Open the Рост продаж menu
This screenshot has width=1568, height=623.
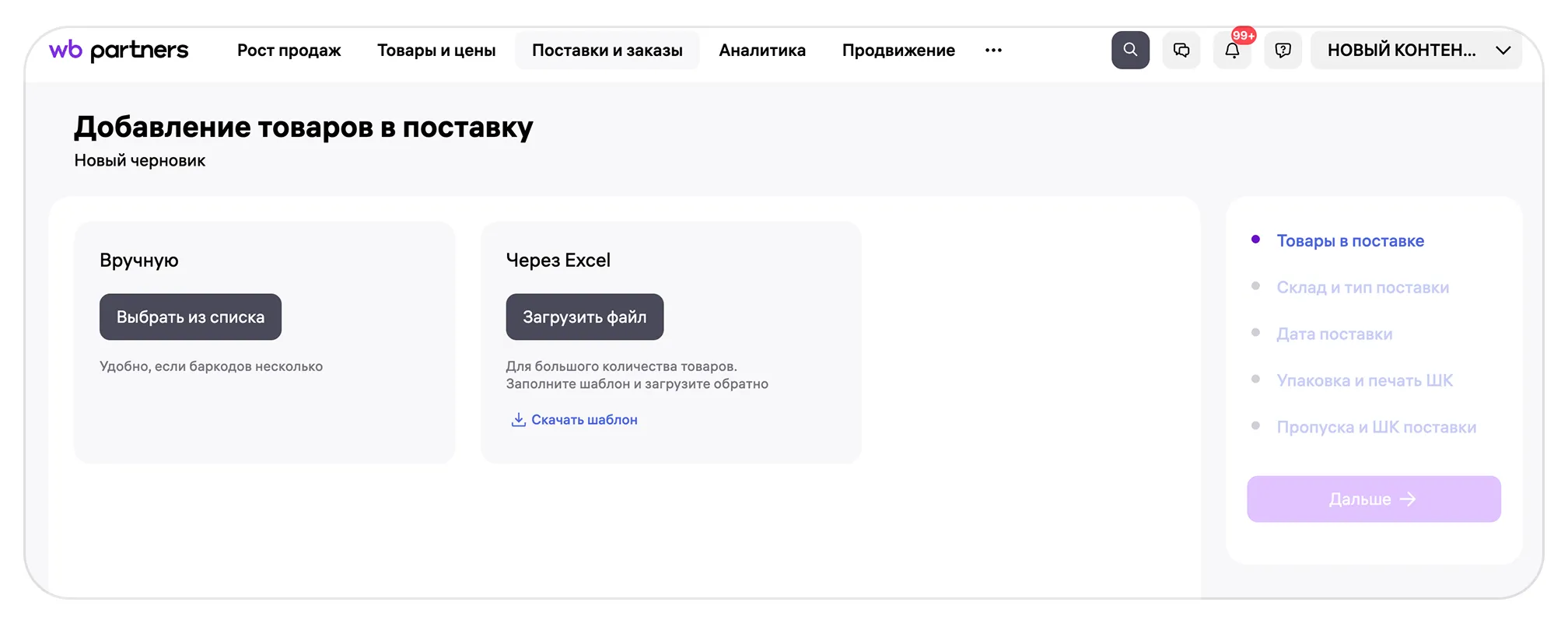[289, 51]
